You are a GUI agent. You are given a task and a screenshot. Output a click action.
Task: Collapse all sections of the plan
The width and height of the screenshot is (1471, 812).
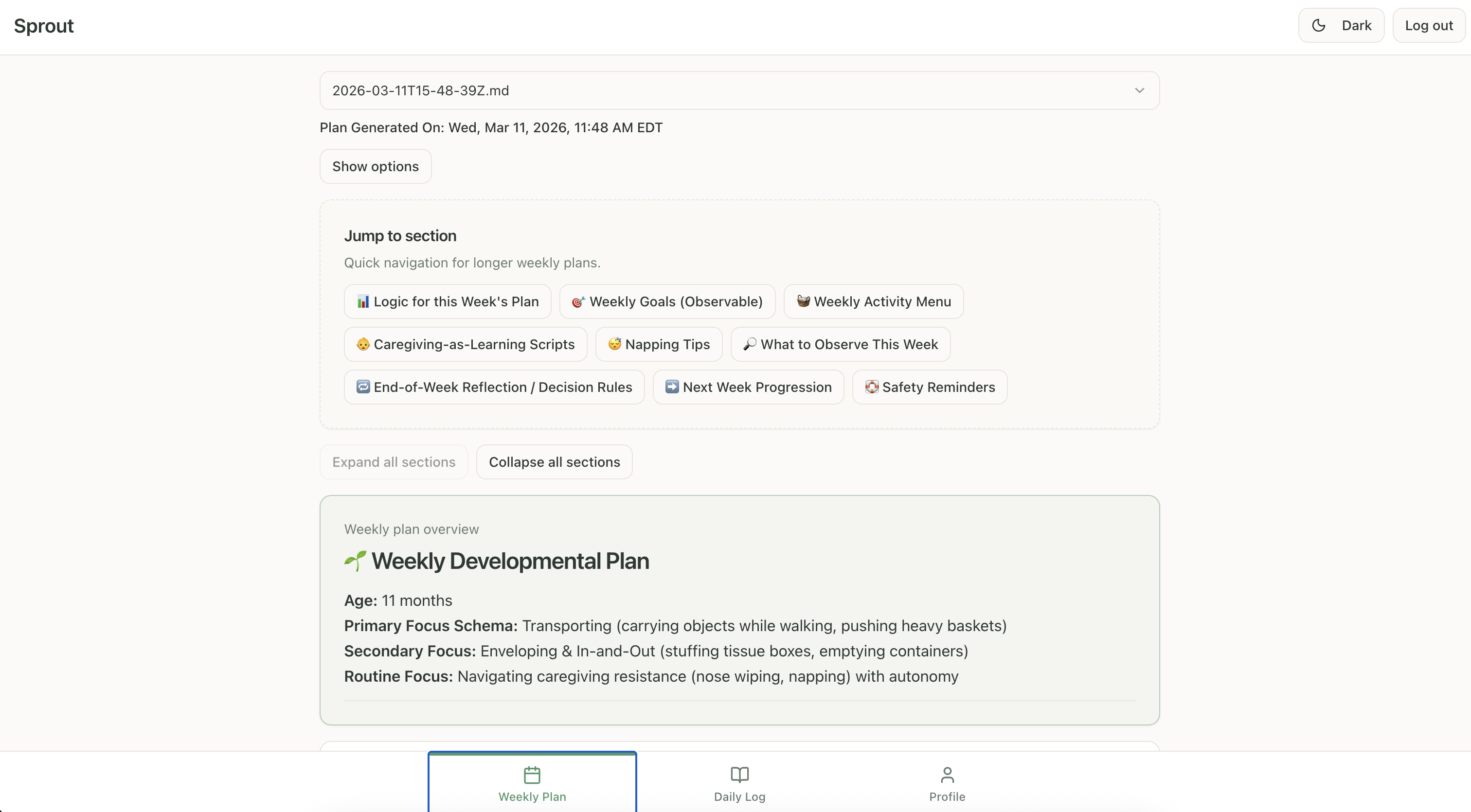[554, 462]
